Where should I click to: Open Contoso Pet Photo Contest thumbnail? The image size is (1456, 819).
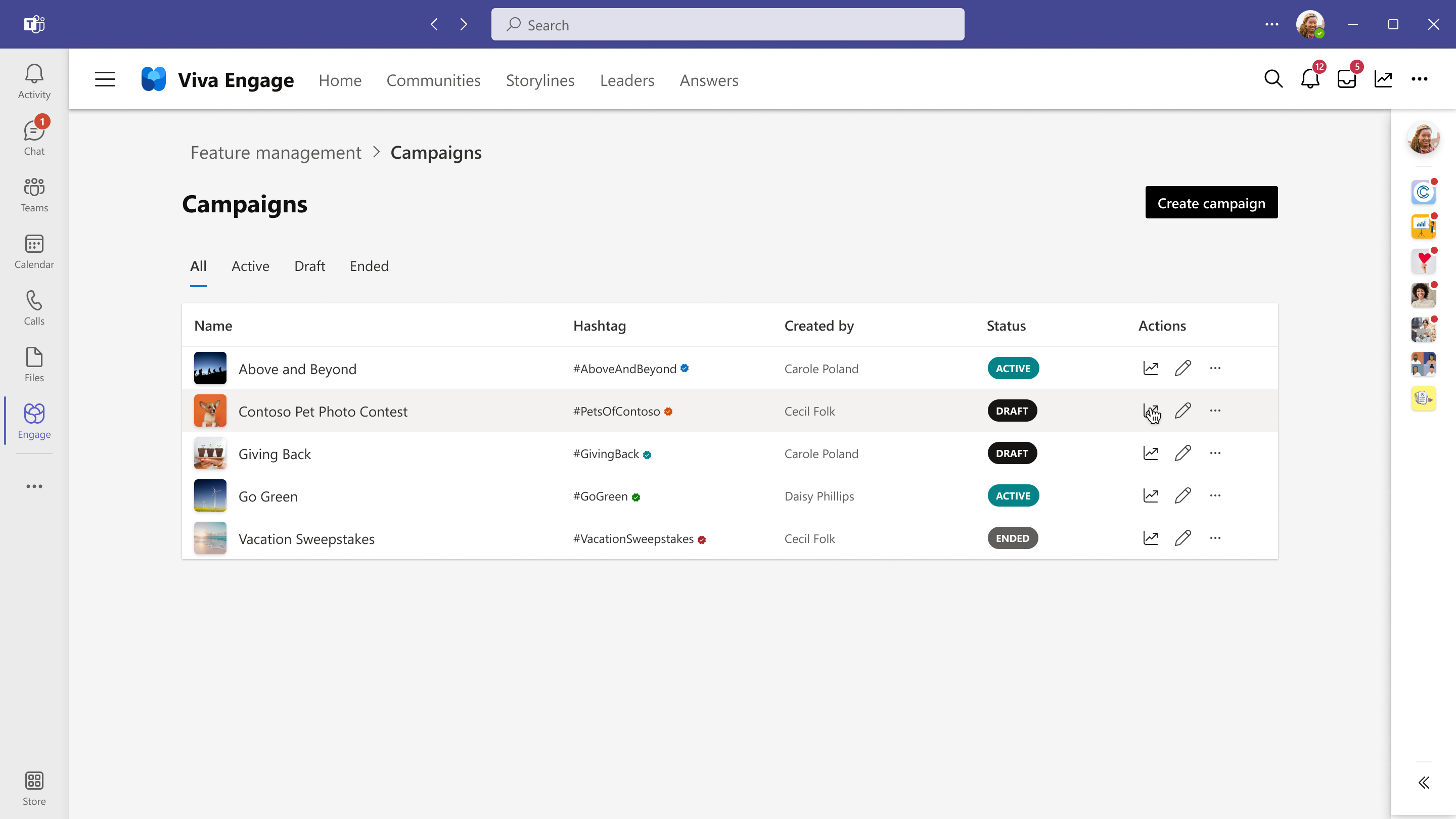point(210,411)
